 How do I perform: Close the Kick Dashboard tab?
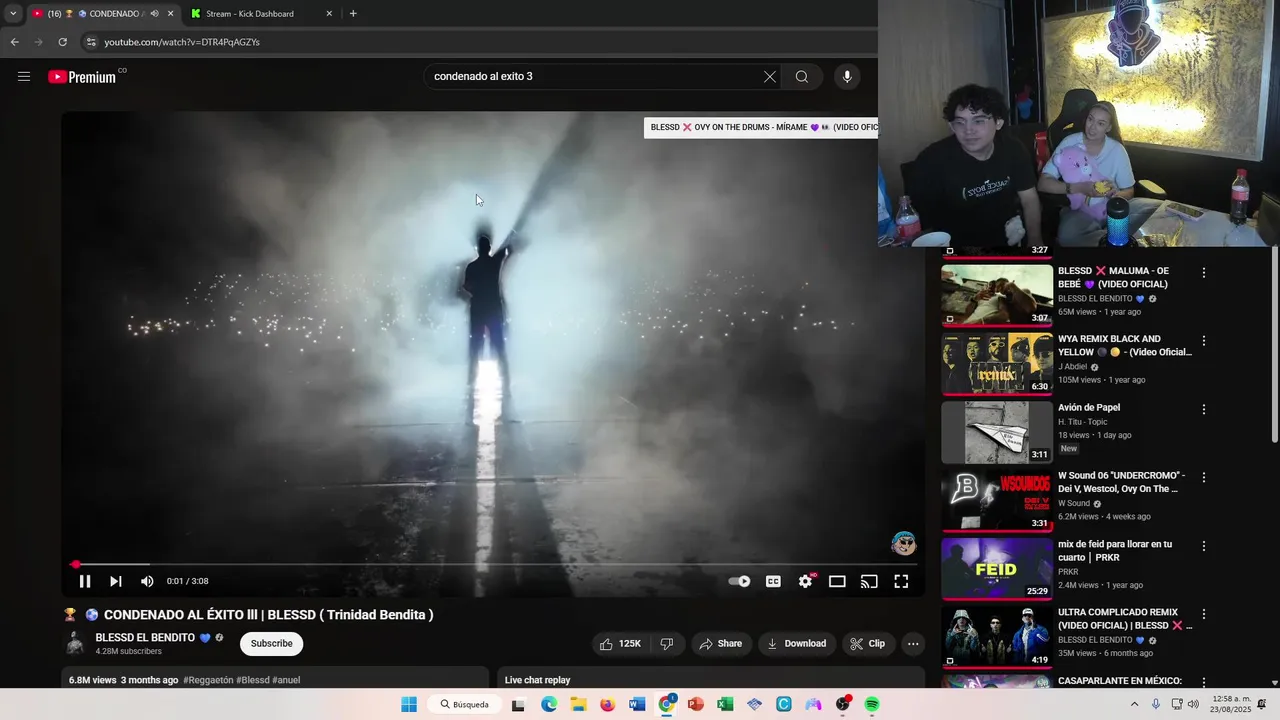329,14
